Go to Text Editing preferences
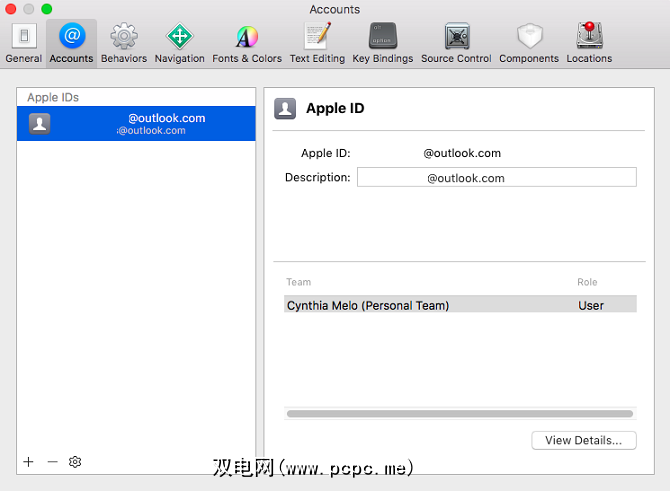 click(x=317, y=43)
